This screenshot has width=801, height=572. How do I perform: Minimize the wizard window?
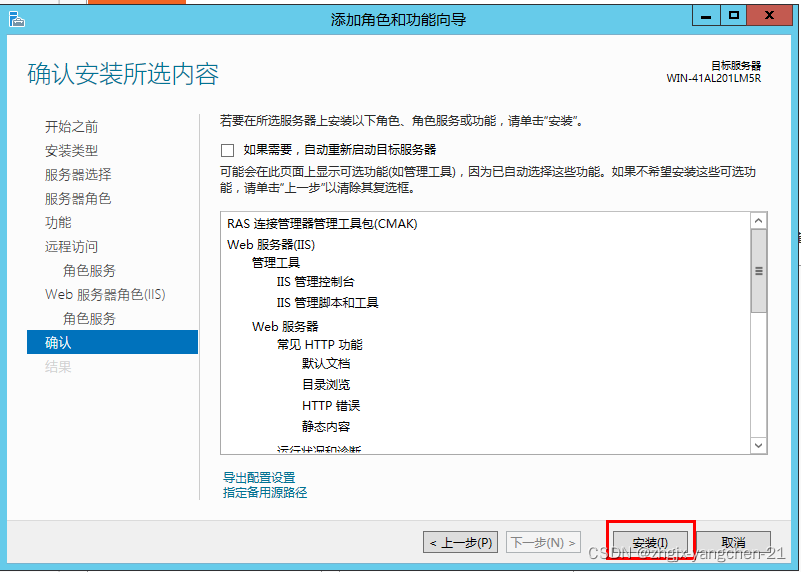(x=706, y=16)
